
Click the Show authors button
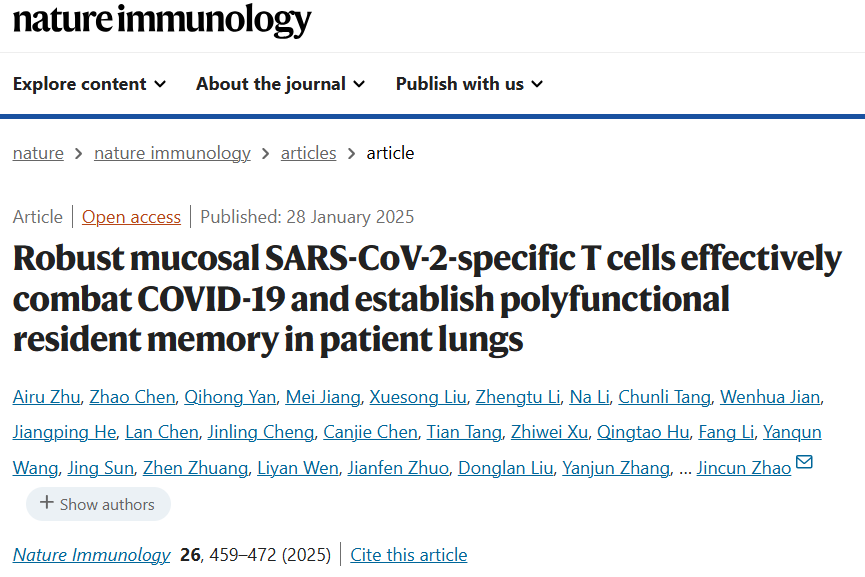[98, 504]
